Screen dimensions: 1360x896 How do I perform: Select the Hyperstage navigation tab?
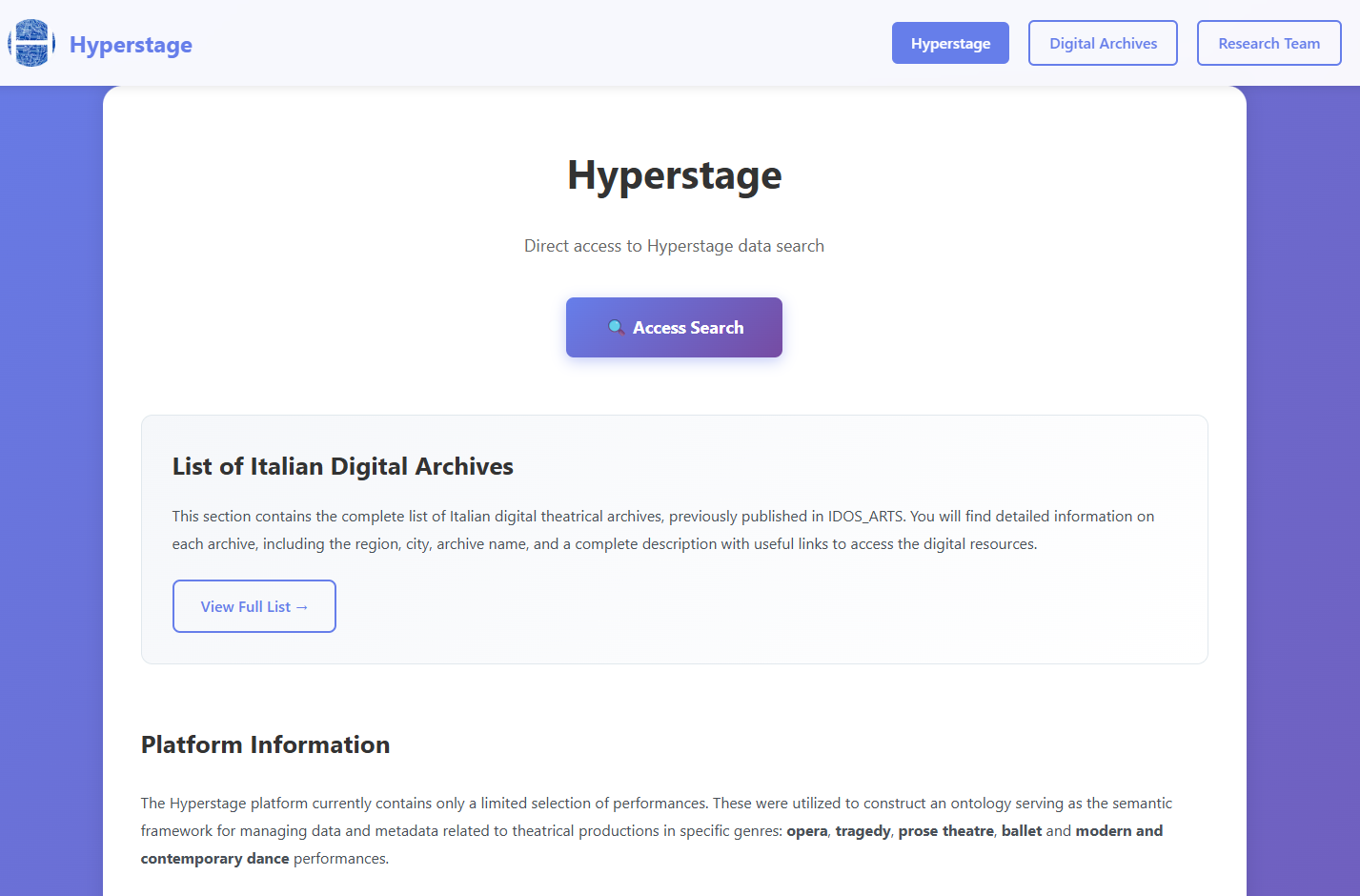click(x=949, y=44)
